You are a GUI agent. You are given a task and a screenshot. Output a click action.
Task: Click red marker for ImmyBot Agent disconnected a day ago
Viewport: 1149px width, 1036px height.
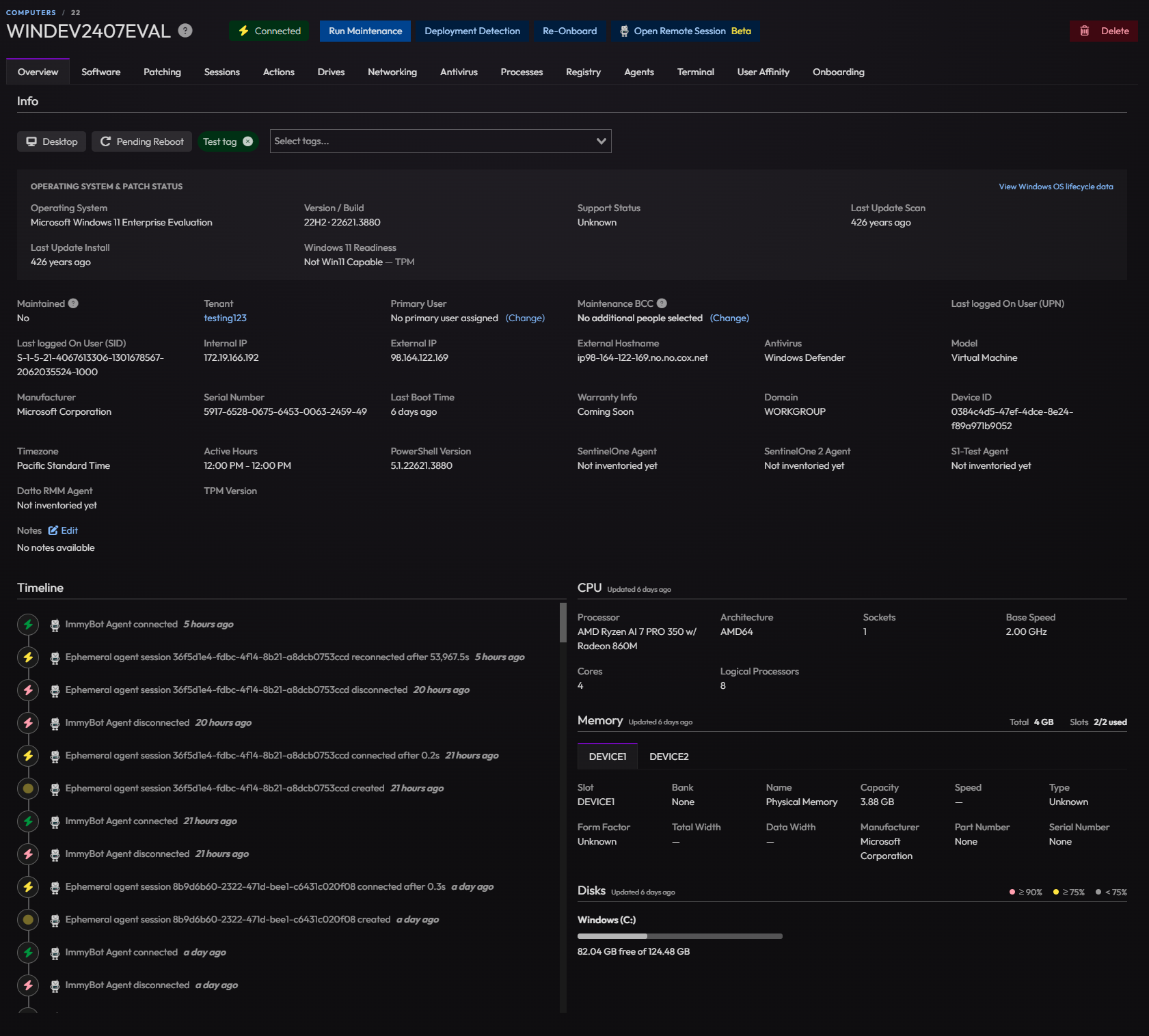[x=28, y=985]
